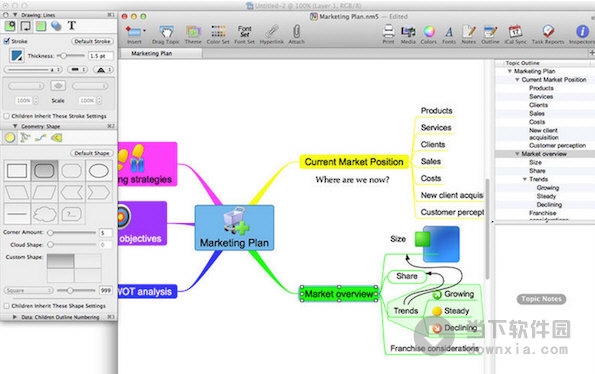
Task: Adjust the Corner Amount slider
Action: 50,233
